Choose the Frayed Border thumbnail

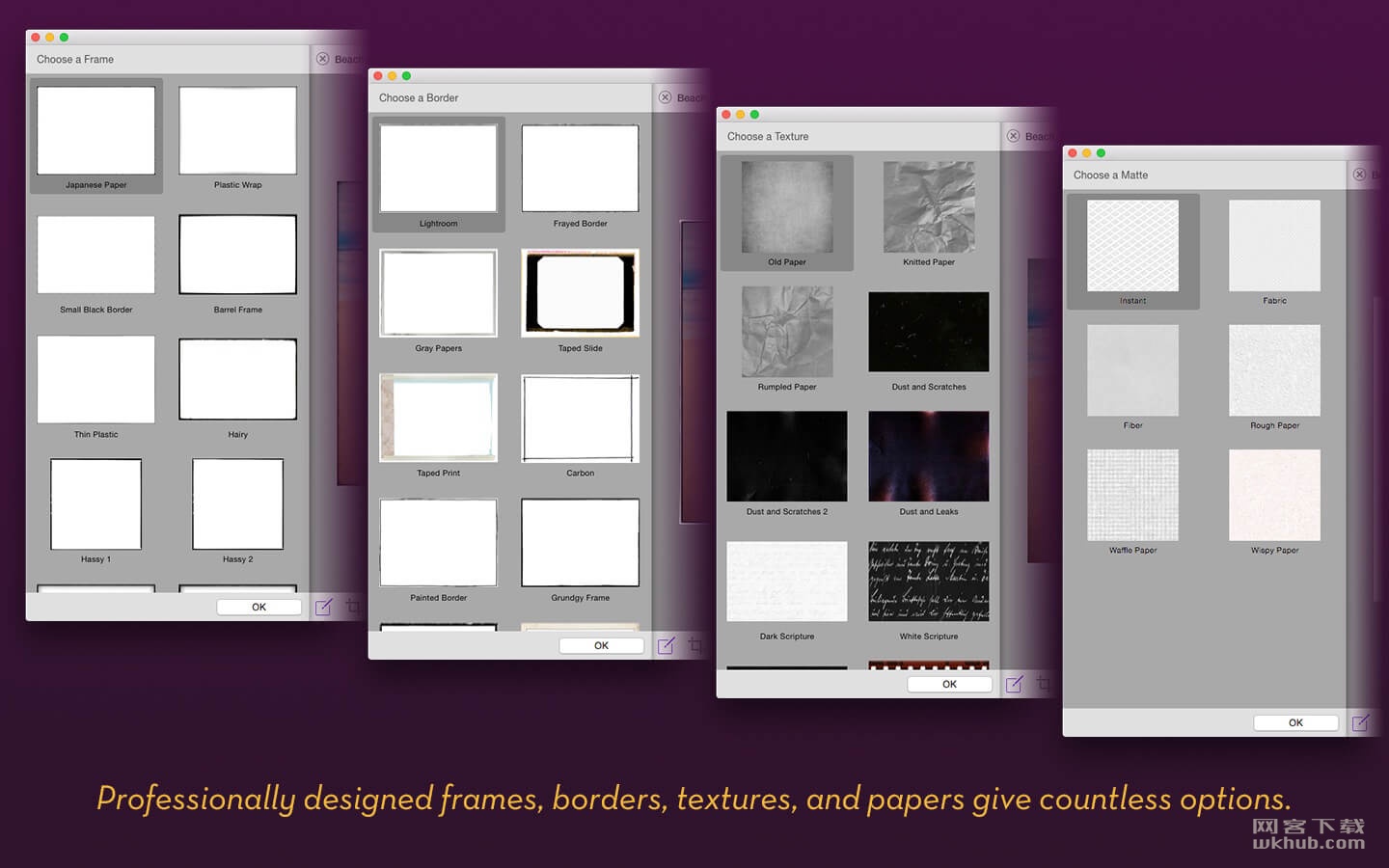(580, 169)
